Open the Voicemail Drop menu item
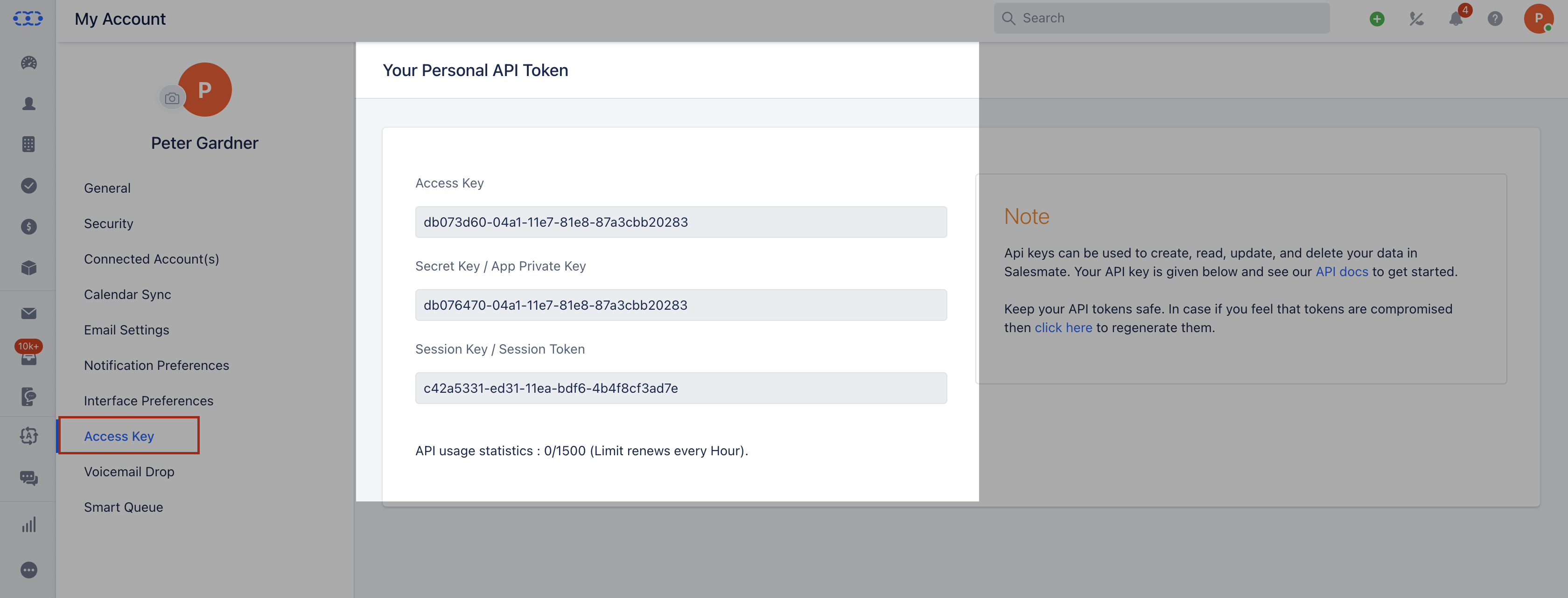The width and height of the screenshot is (1568, 598). point(129,472)
